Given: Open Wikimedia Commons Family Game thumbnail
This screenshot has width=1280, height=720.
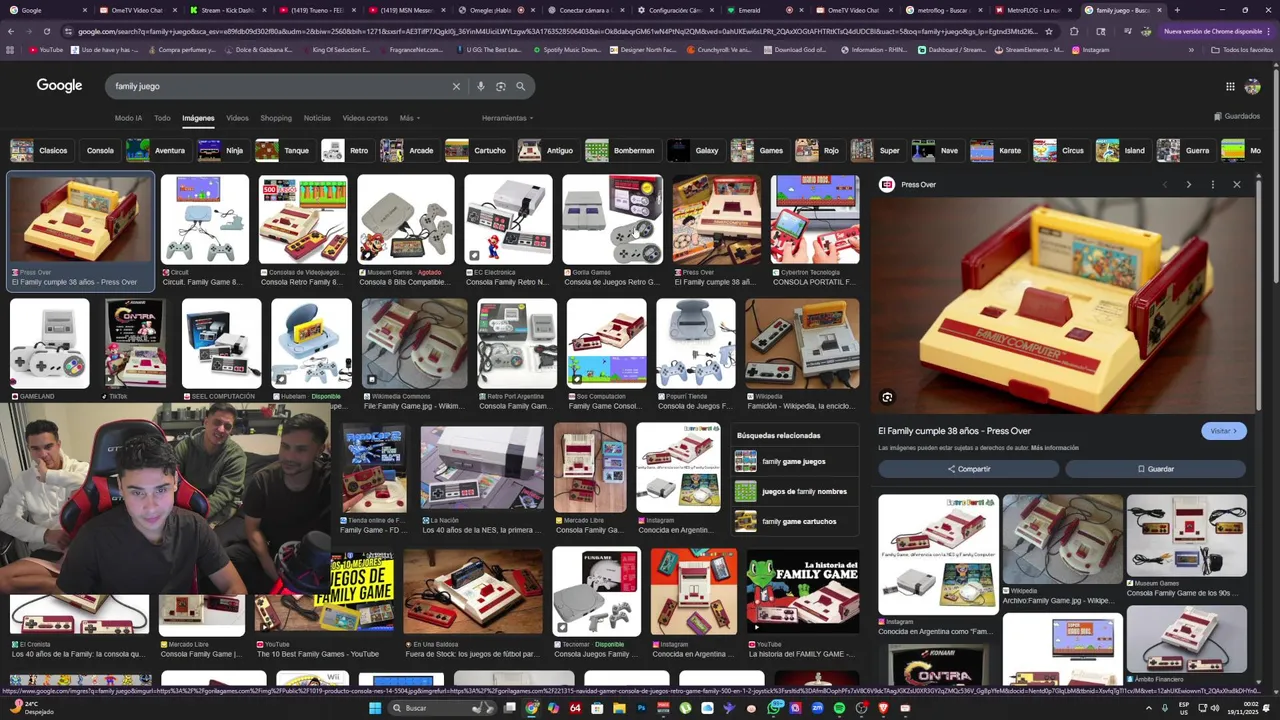Looking at the screenshot, I should 414,343.
